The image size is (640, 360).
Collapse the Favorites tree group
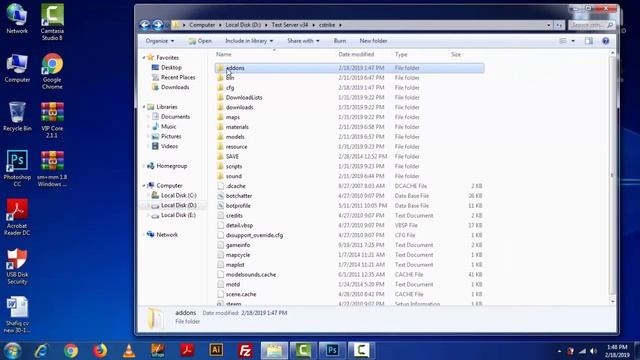point(144,58)
